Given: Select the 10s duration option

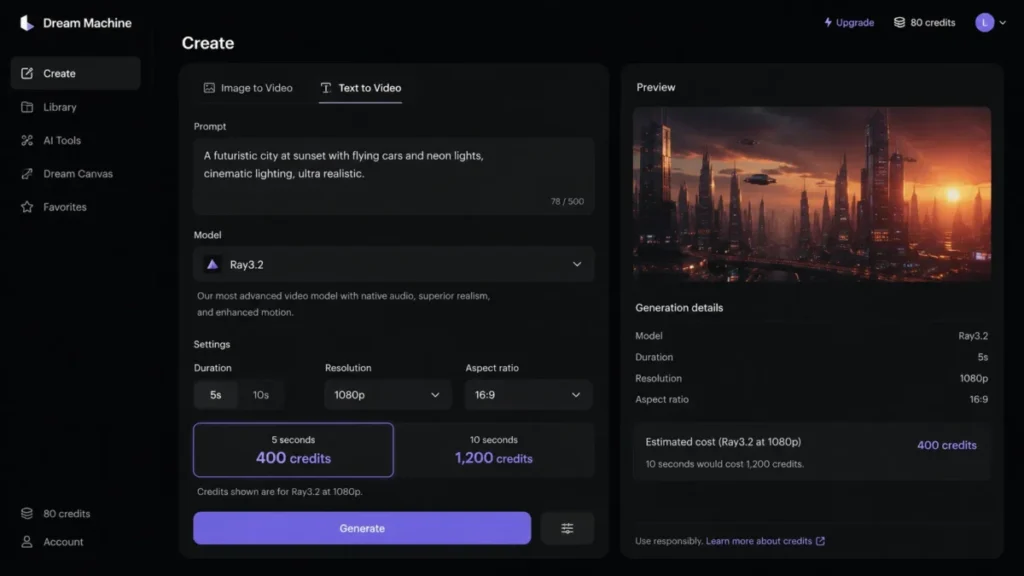Looking at the screenshot, I should coord(261,395).
